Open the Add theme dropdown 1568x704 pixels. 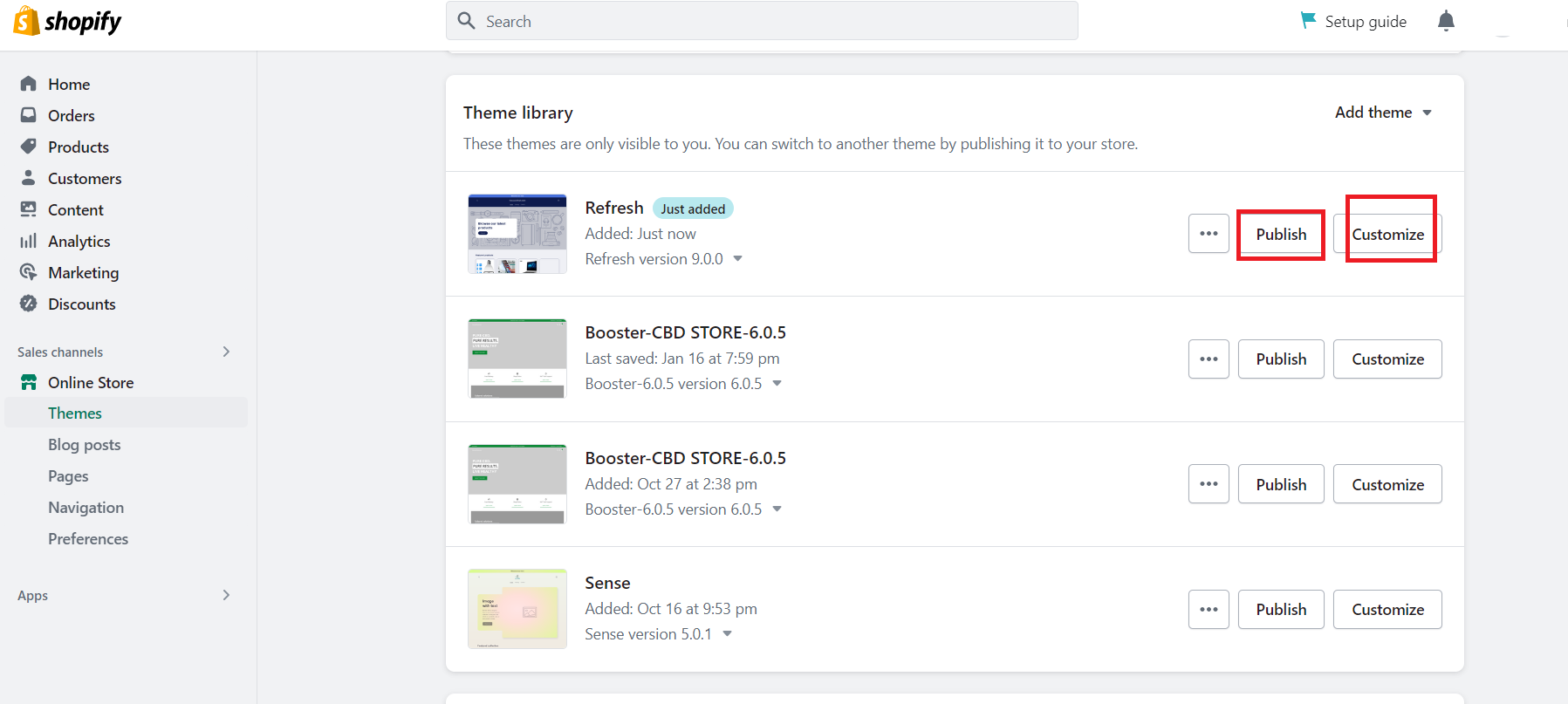tap(1383, 113)
